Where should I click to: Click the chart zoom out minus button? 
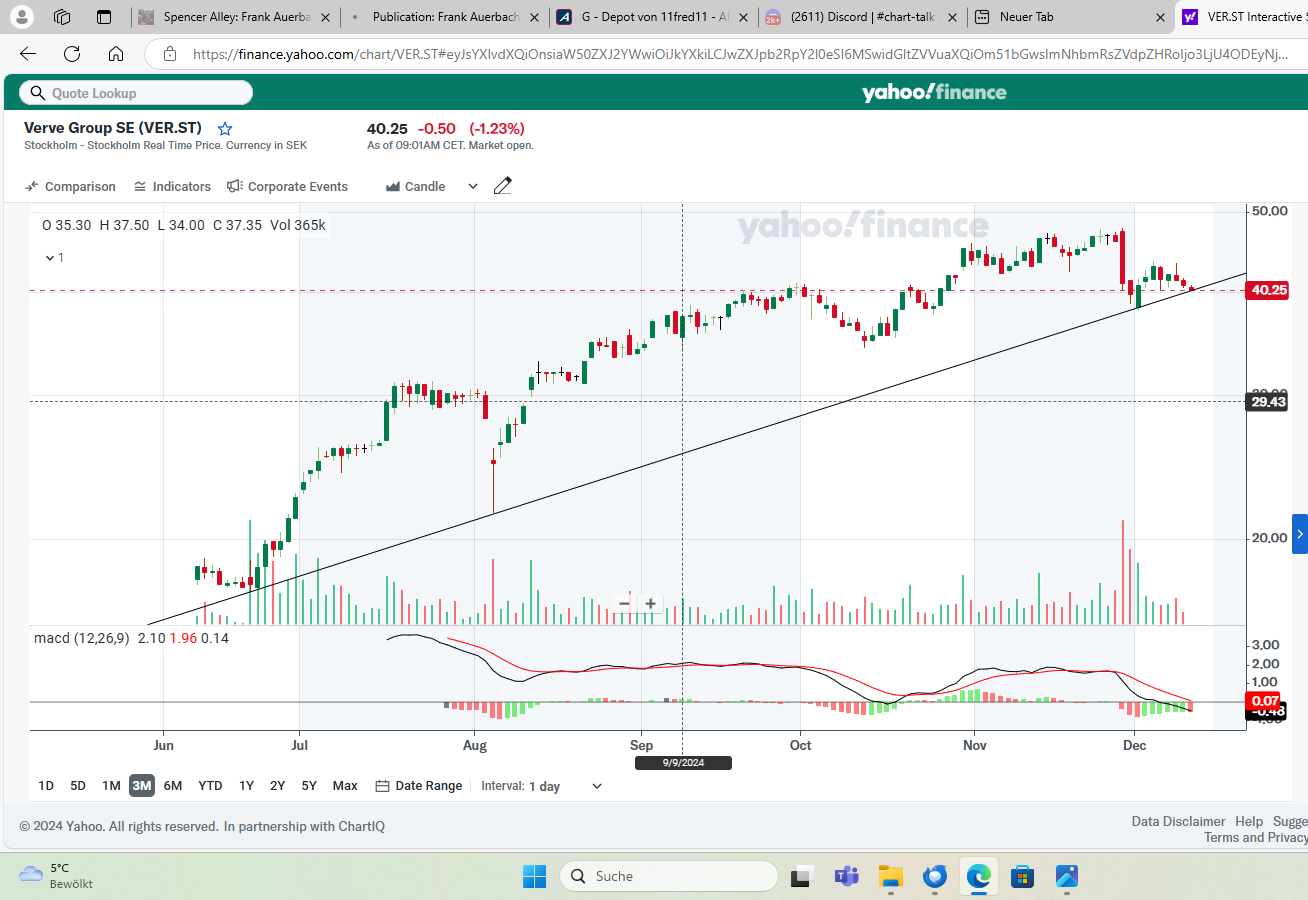(624, 603)
